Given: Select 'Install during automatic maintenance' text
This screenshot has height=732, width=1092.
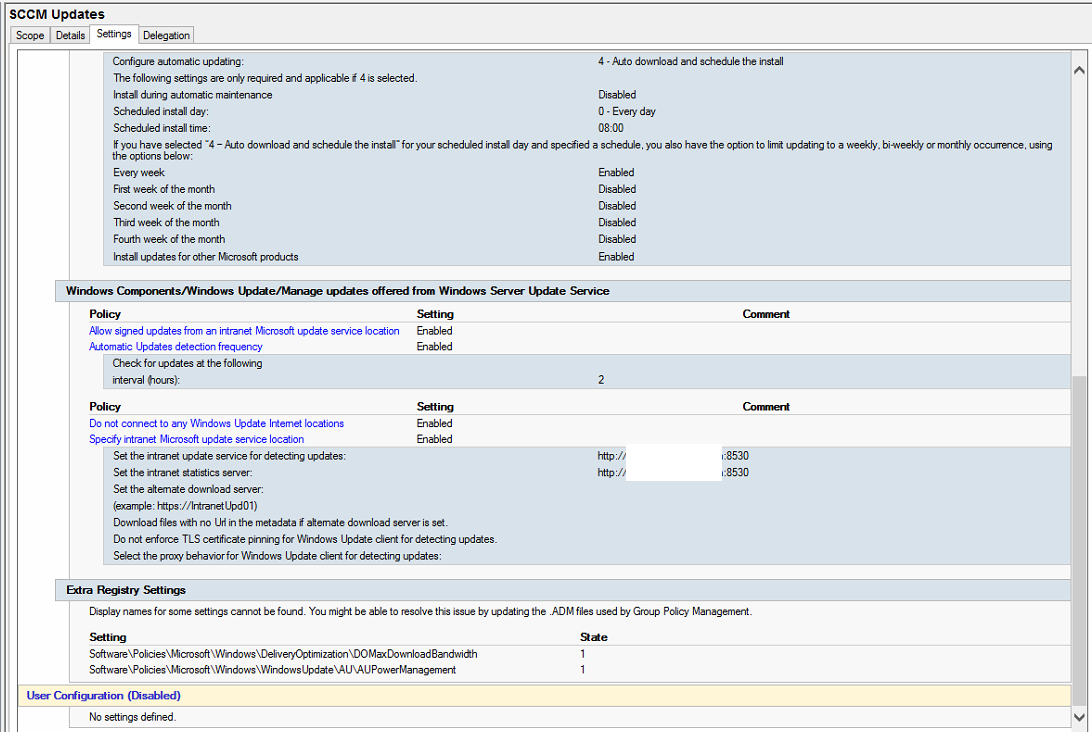Looking at the screenshot, I should pos(192,95).
